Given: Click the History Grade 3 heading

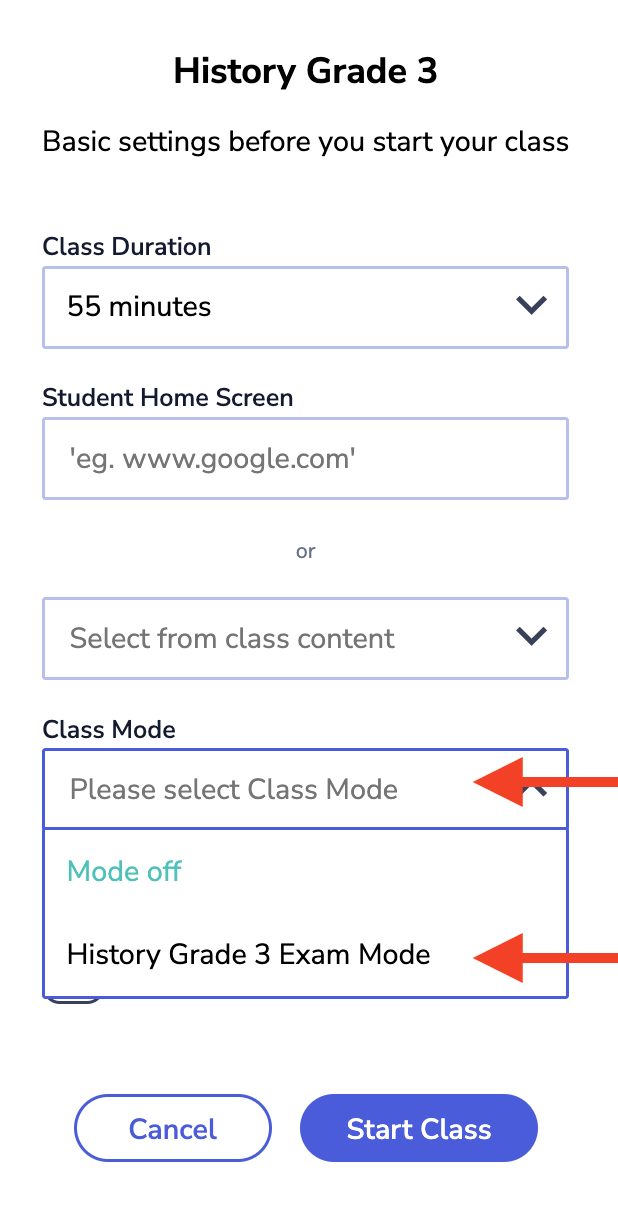Looking at the screenshot, I should (305, 72).
